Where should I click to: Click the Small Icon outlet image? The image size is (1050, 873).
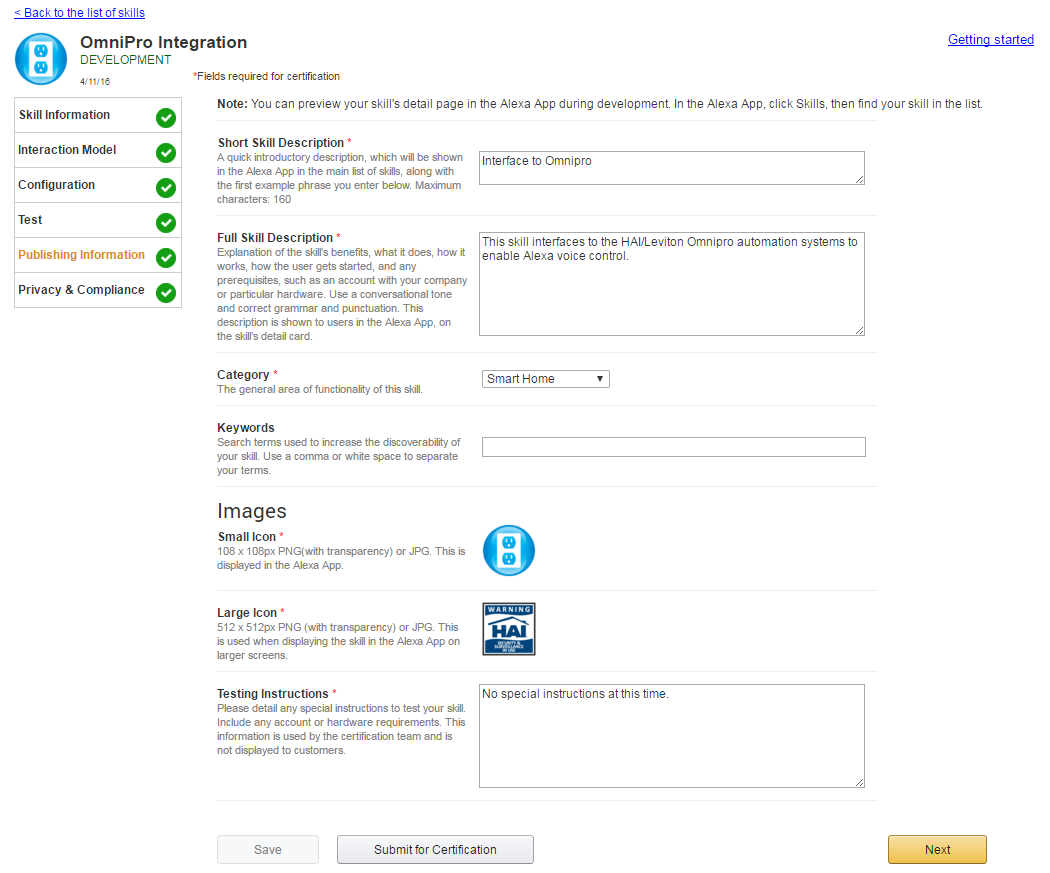[509, 551]
